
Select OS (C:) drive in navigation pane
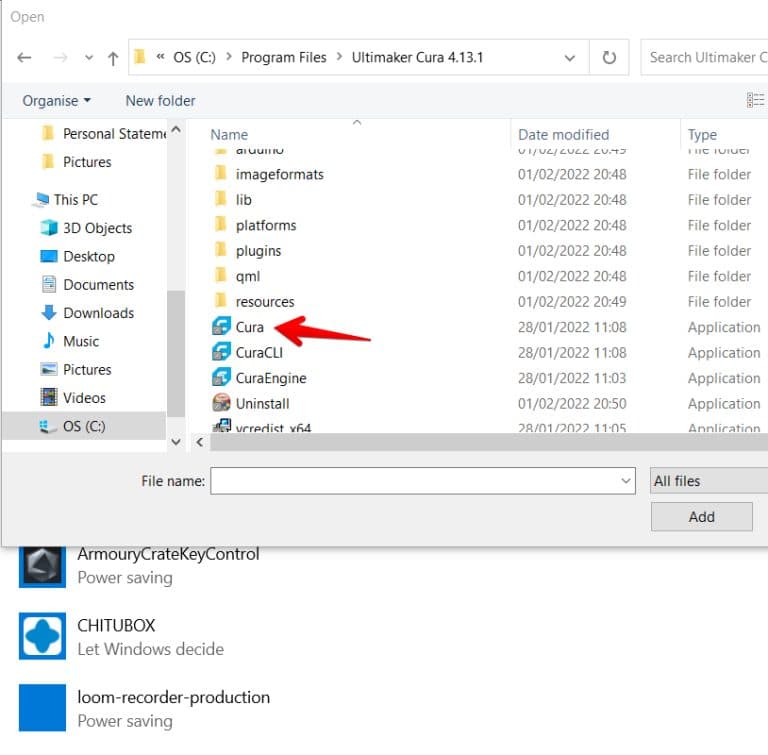[x=84, y=426]
